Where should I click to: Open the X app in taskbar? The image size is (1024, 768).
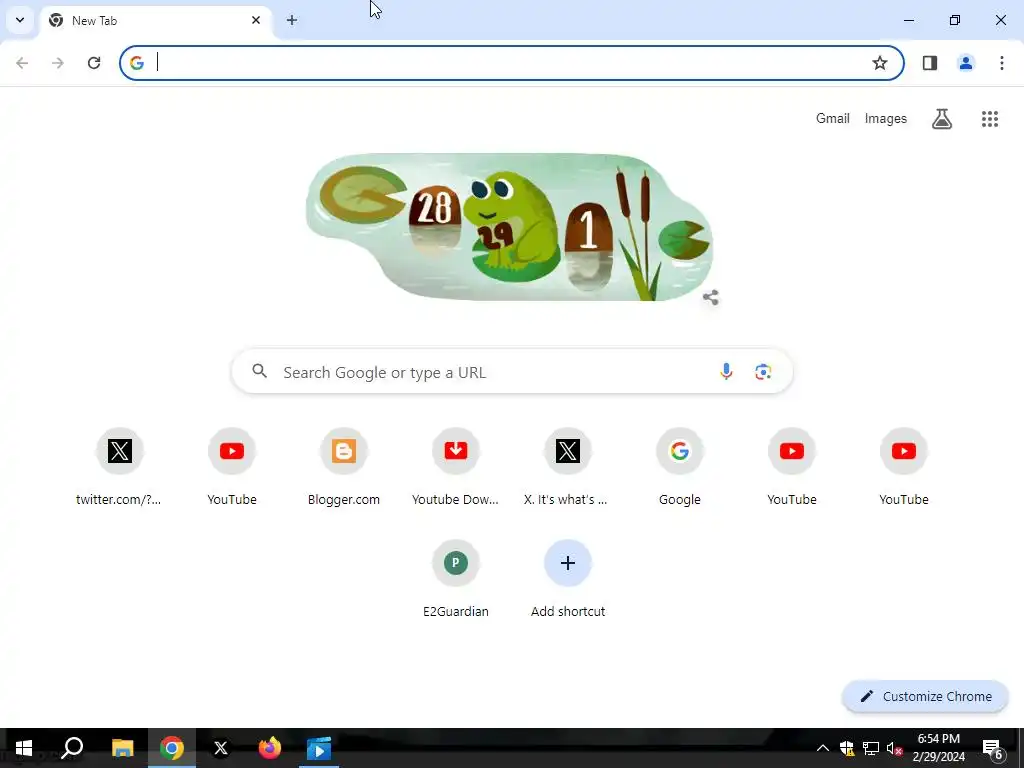pyautogui.click(x=221, y=748)
